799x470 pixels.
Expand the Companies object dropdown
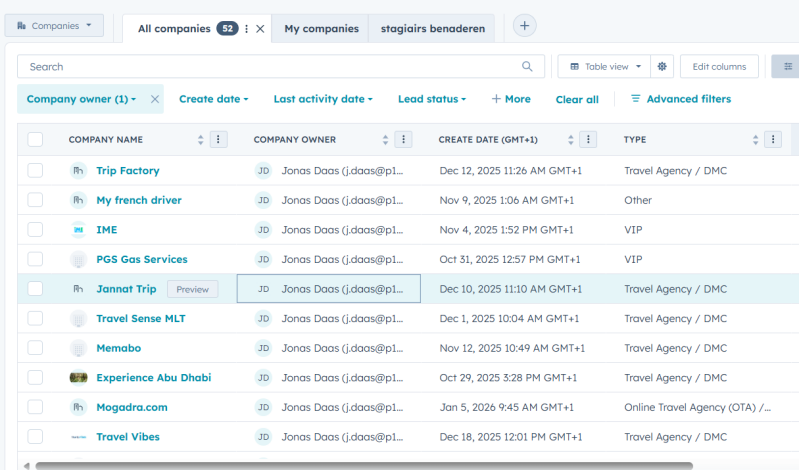(x=54, y=26)
